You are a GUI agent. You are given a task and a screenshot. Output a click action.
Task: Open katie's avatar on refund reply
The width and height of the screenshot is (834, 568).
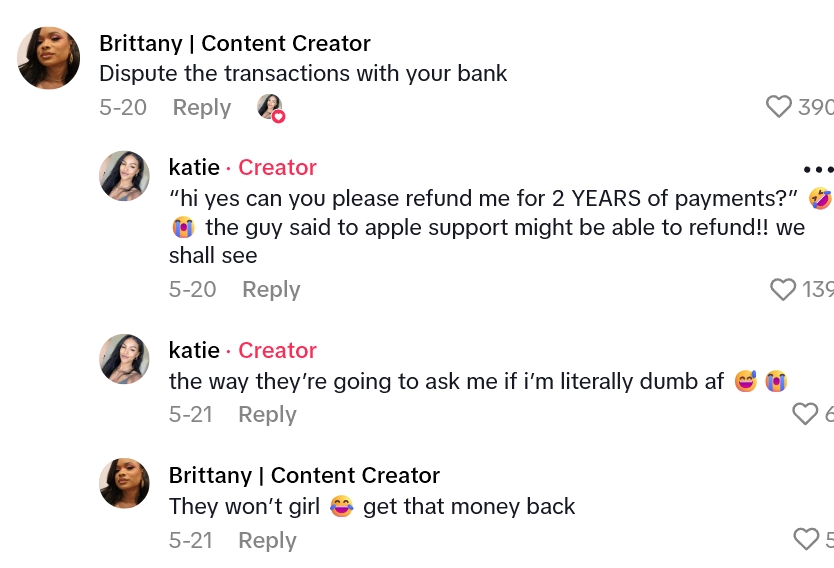(124, 176)
